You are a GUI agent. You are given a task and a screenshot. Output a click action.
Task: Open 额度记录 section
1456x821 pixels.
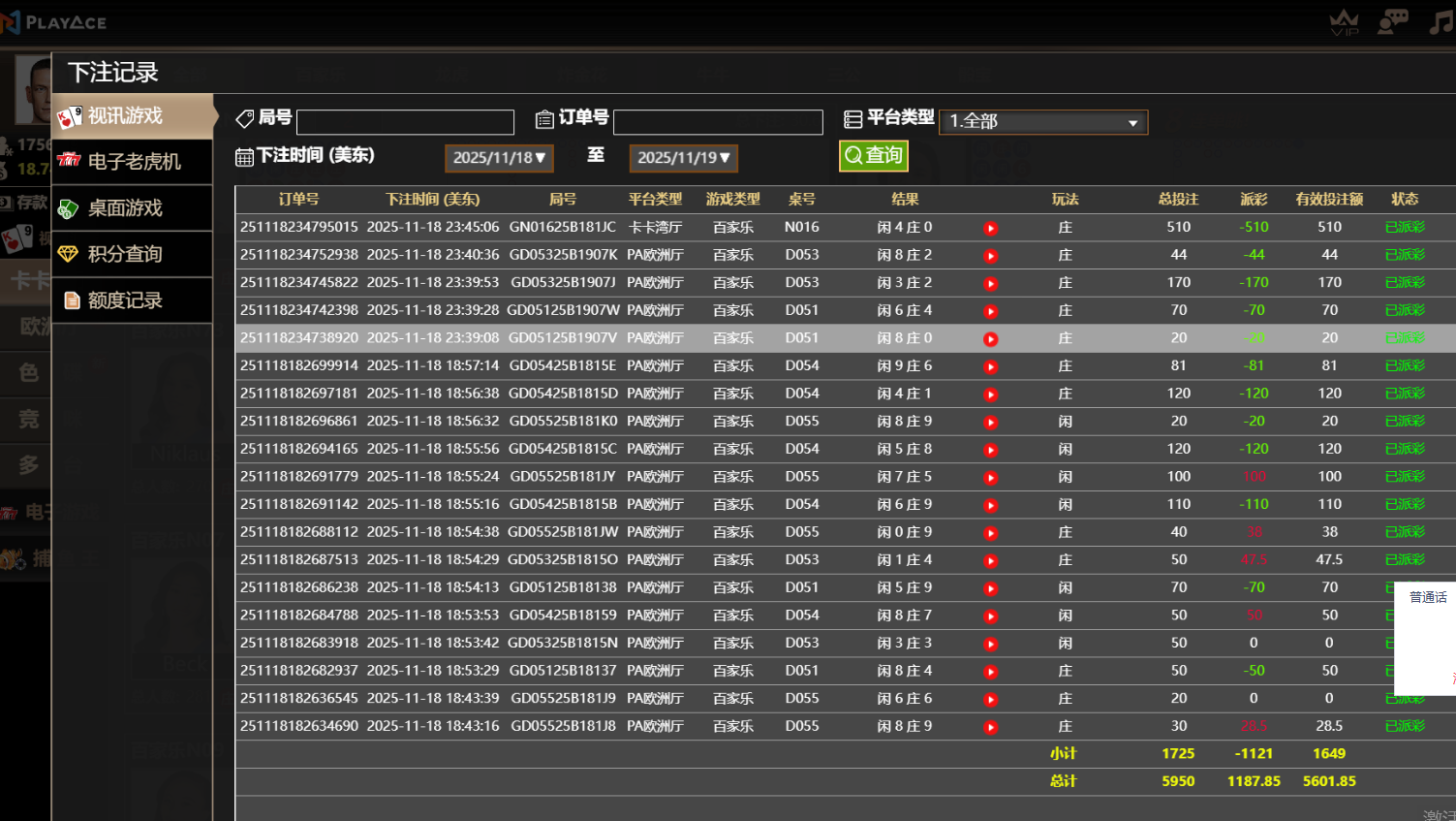(133, 300)
